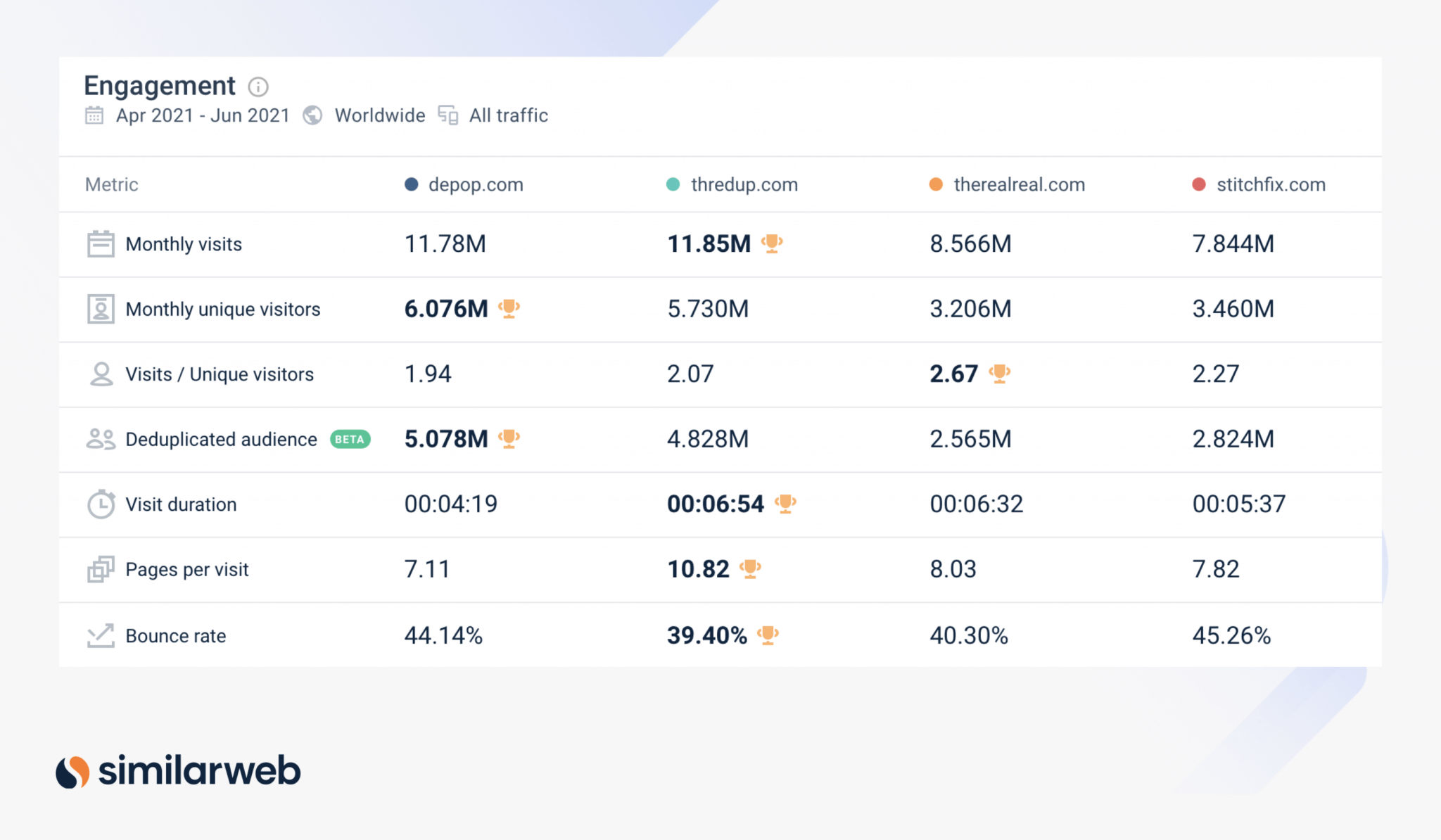The width and height of the screenshot is (1441, 840).
Task: Select the stitchfix.com column header
Action: point(1271,184)
